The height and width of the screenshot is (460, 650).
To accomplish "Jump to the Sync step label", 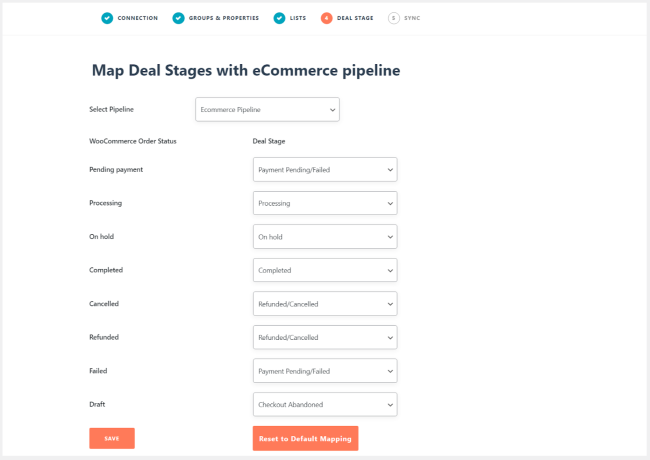I will 412,18.
